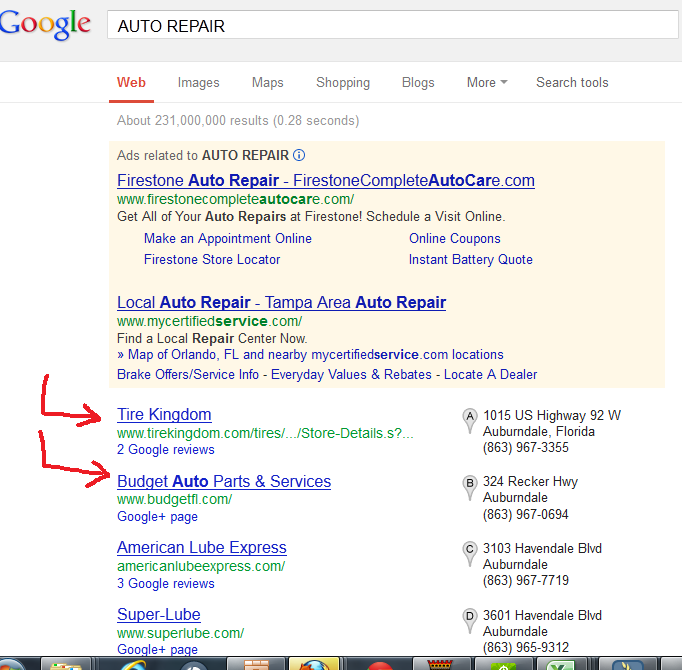Click www.superlube.com URL
The height and width of the screenshot is (670, 682).
(x=181, y=633)
